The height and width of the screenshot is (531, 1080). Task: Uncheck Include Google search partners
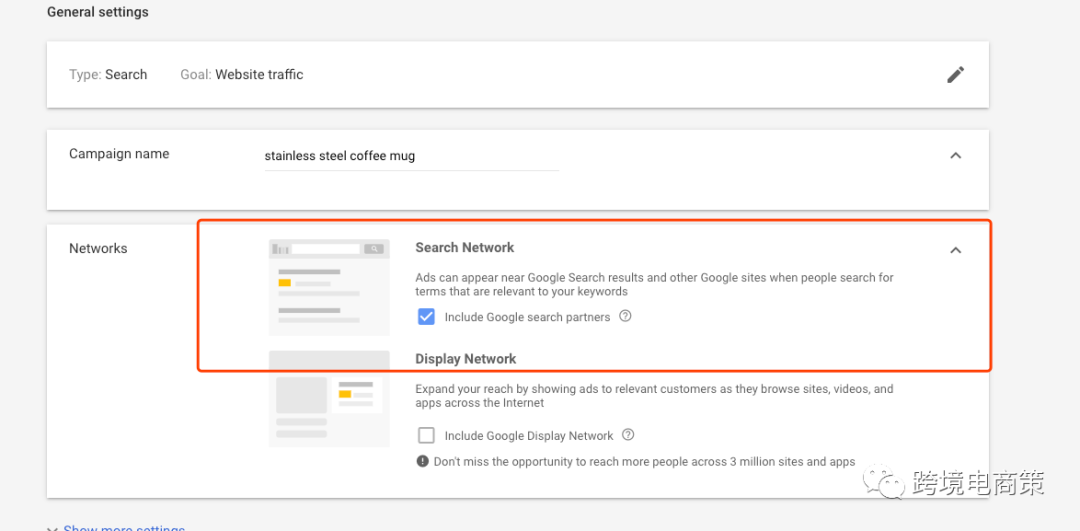427,317
